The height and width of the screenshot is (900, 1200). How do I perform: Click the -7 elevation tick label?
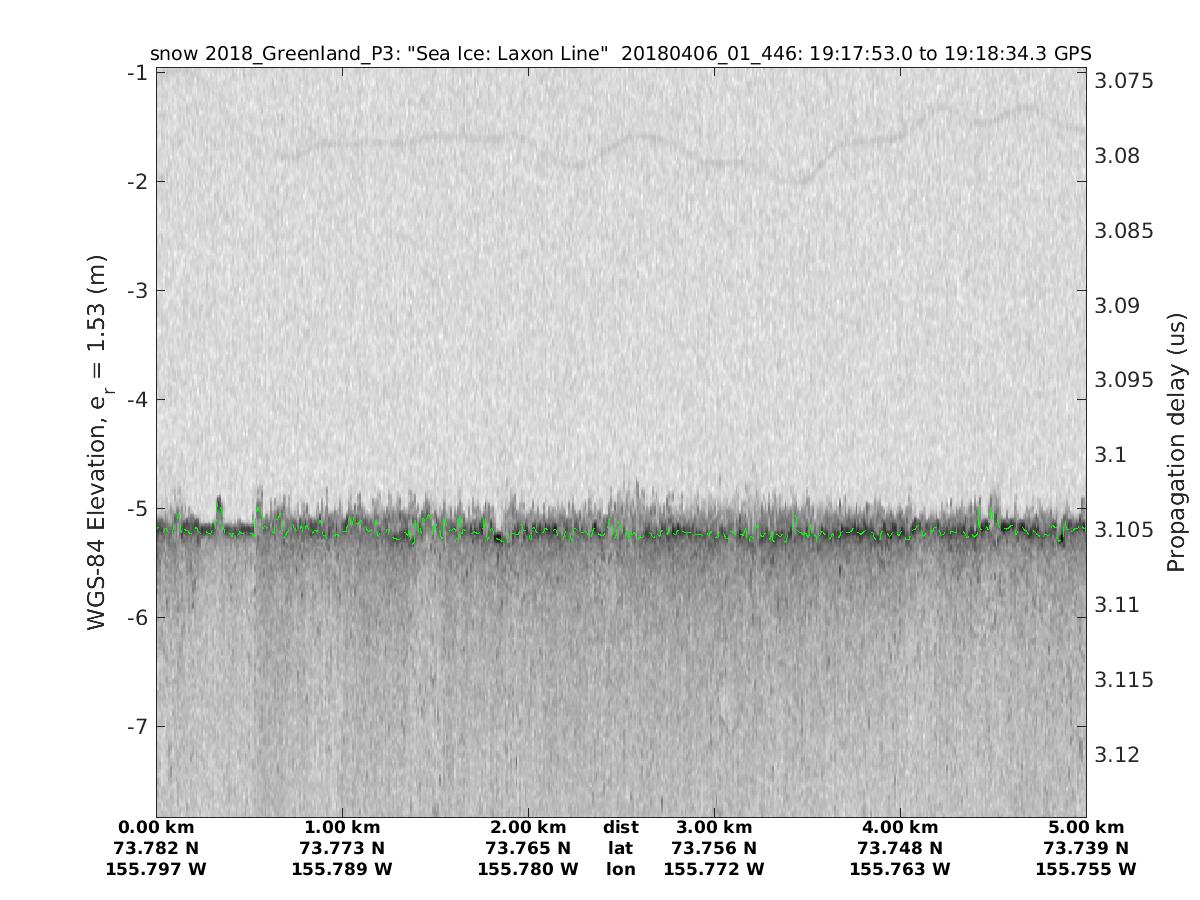137,726
